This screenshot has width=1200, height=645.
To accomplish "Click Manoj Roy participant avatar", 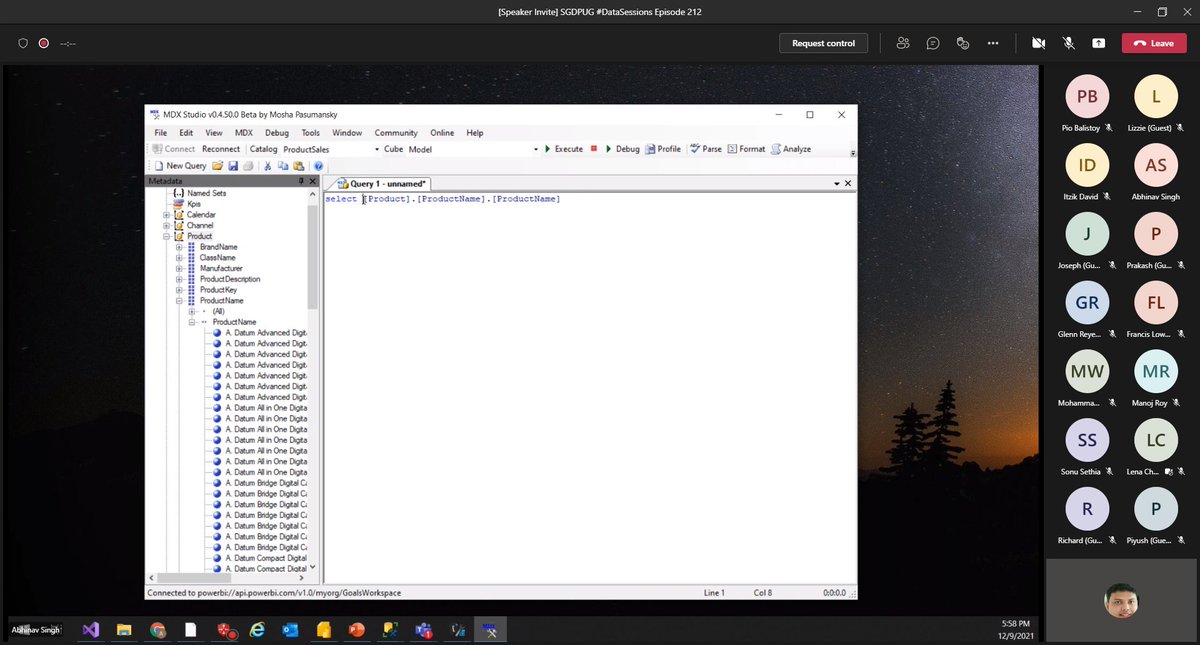I will click(x=1155, y=370).
